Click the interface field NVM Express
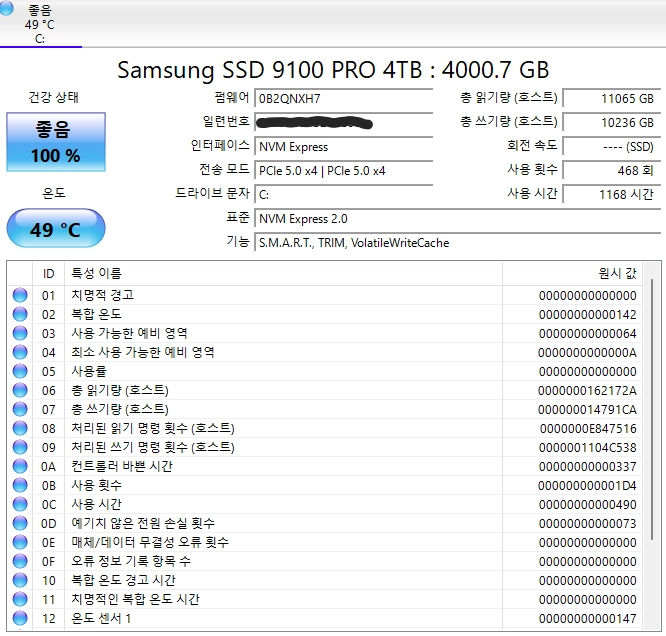 click(343, 147)
